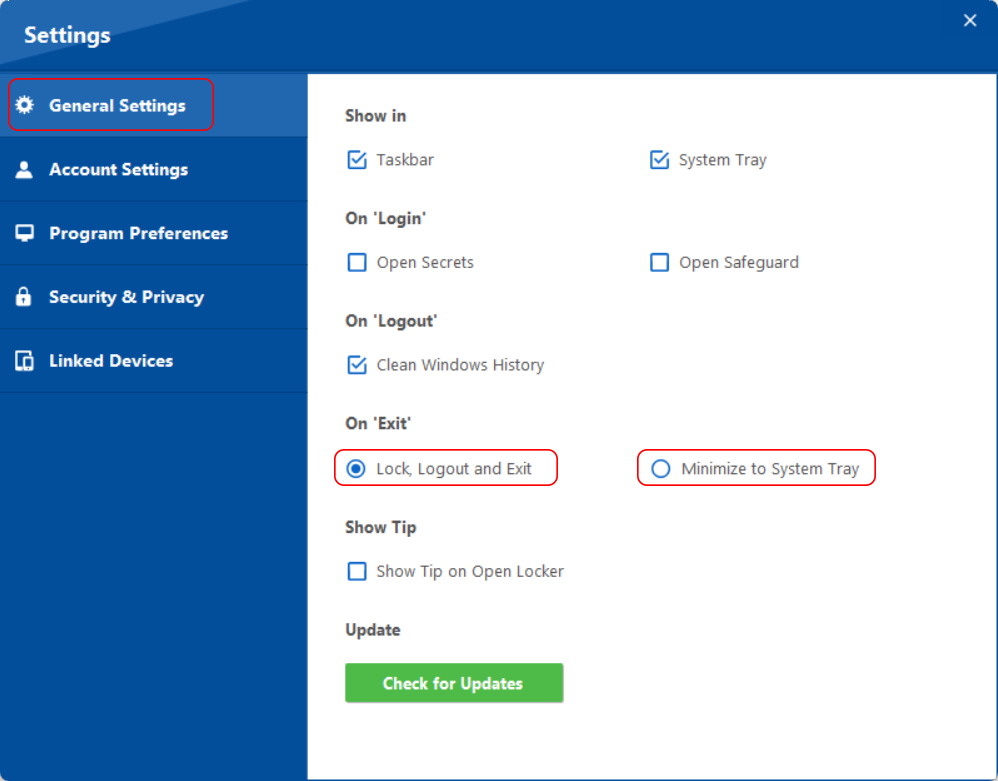Turn off Clean Windows History
Image resolution: width=998 pixels, height=781 pixels.
coord(357,365)
